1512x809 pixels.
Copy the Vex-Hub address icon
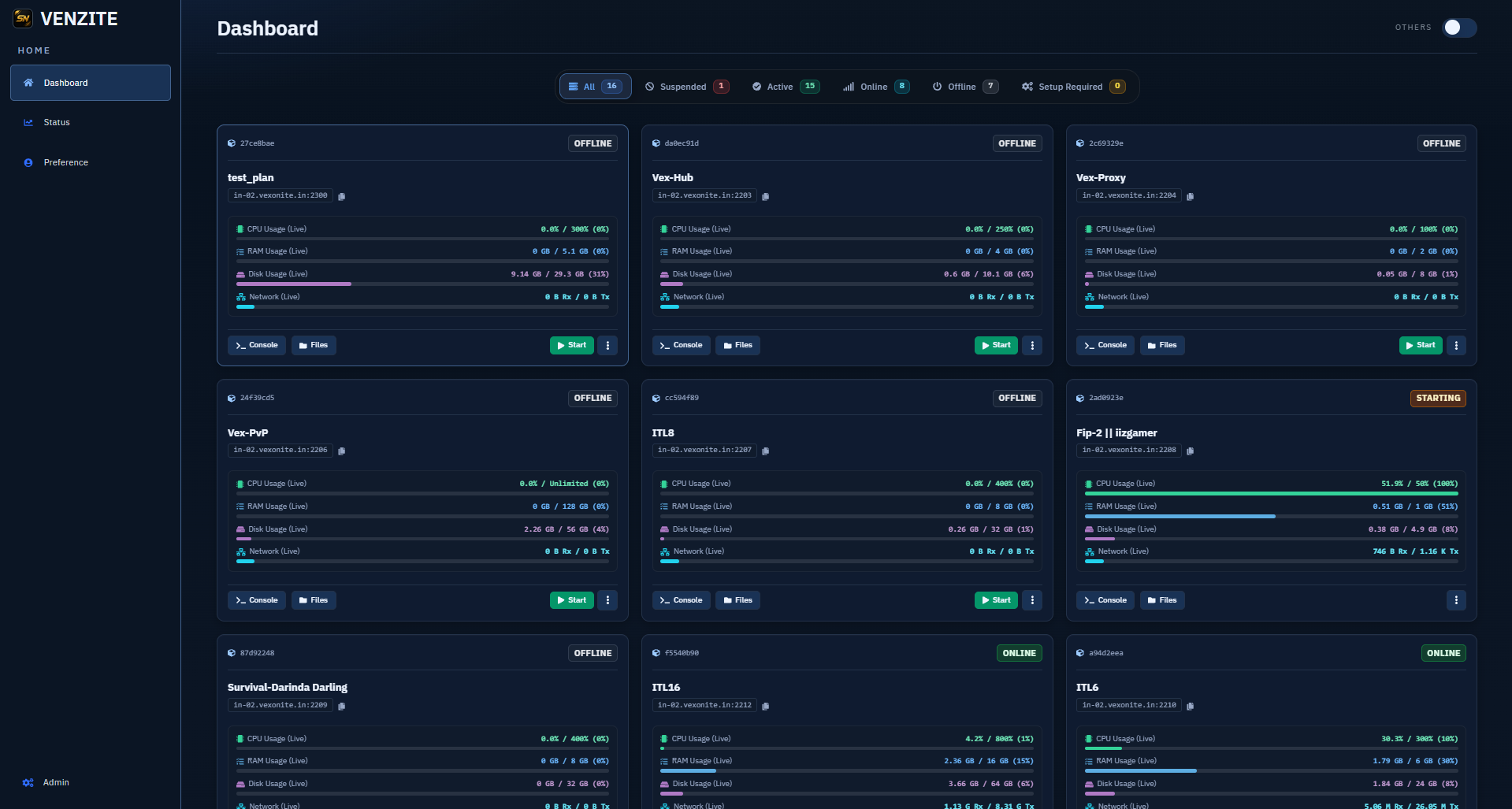point(765,196)
